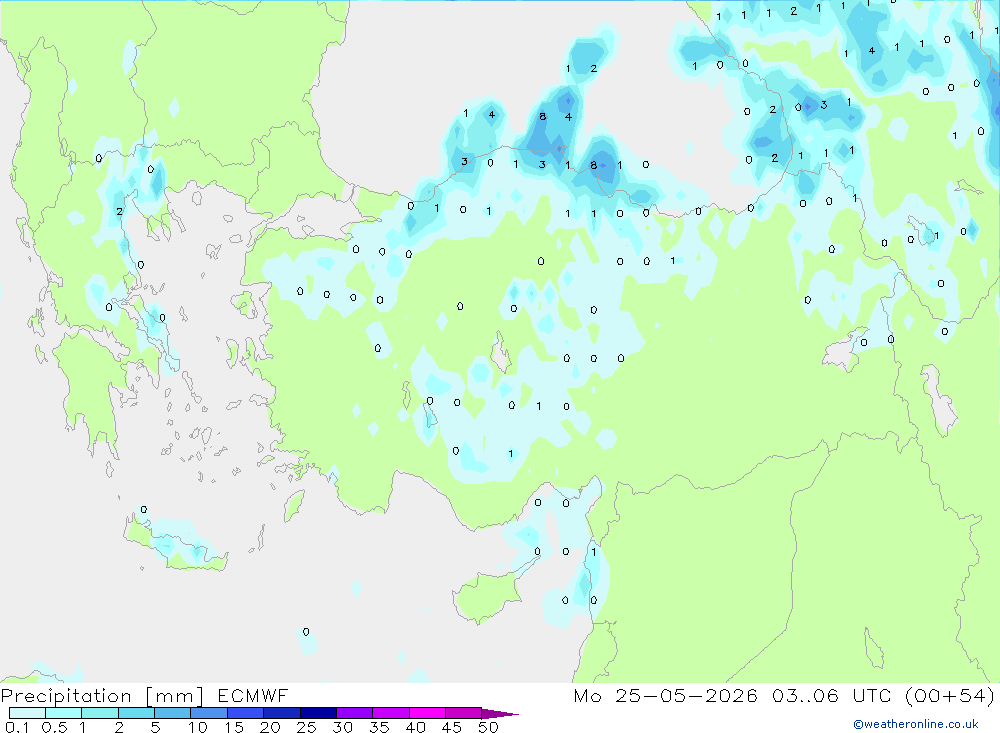Screen dimensions: 1000x733
Task: Click the 0.1–0.5 mm palest cyan legend swatch
Action: pos(27,713)
